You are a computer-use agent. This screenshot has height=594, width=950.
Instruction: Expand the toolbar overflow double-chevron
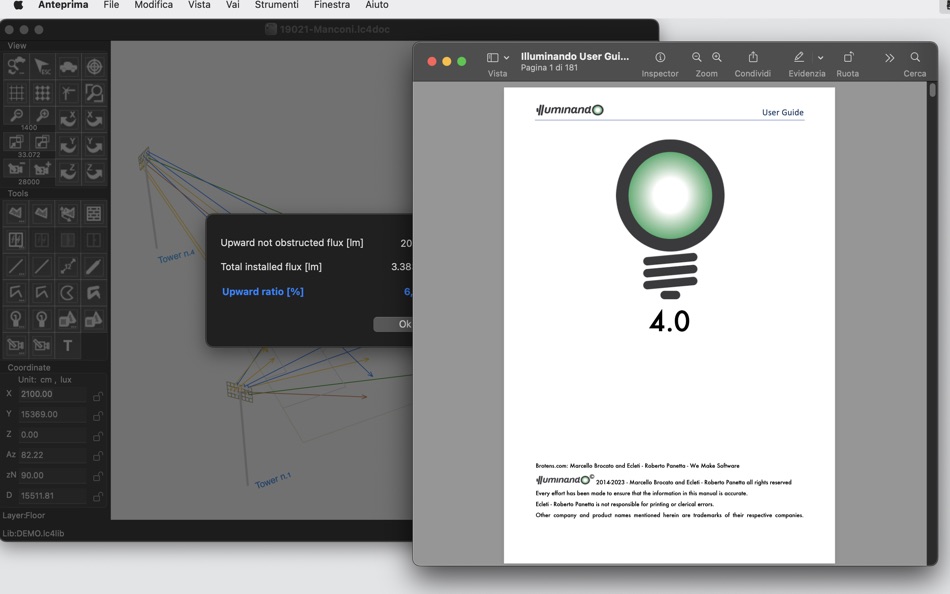point(889,58)
